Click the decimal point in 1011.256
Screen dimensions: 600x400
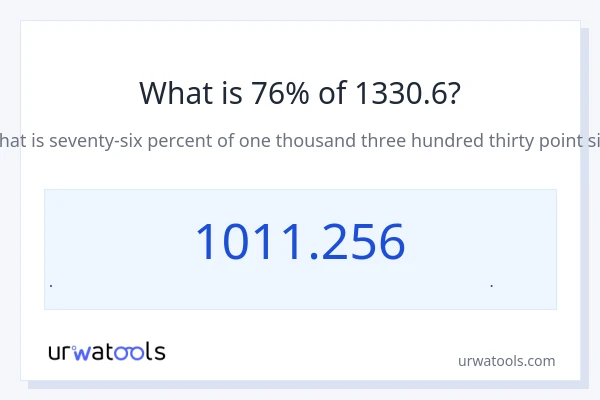click(310, 260)
